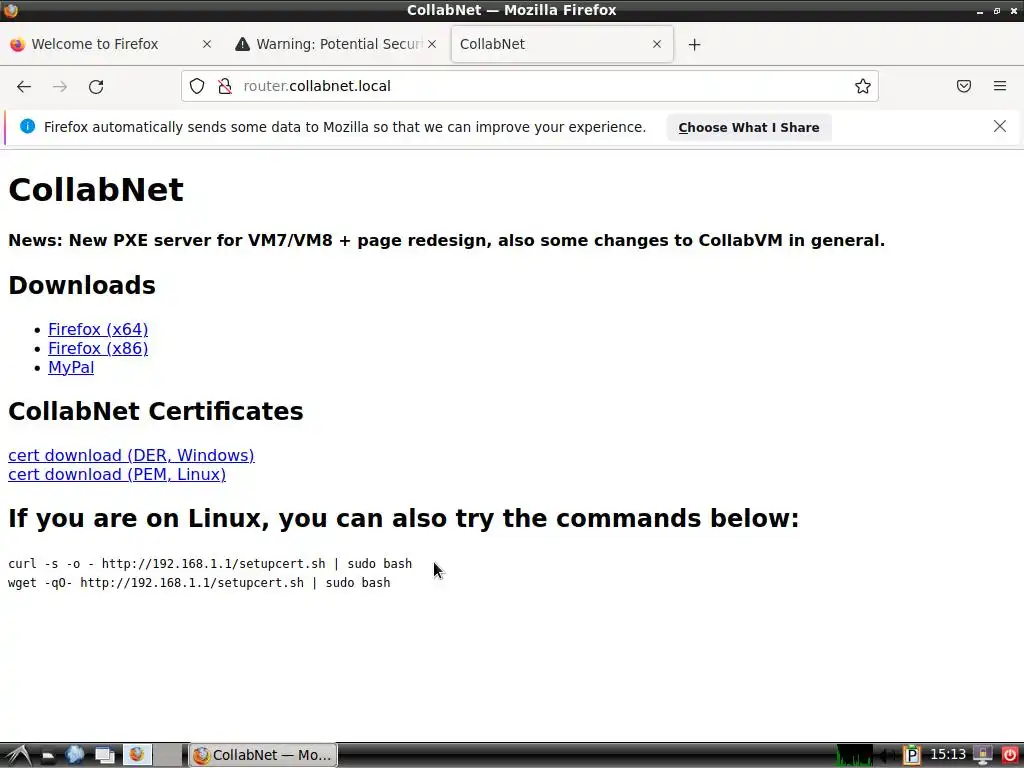Screen dimensions: 1024x768
Task: Click the show desktop taskbar icon
Action: (x=104, y=756)
